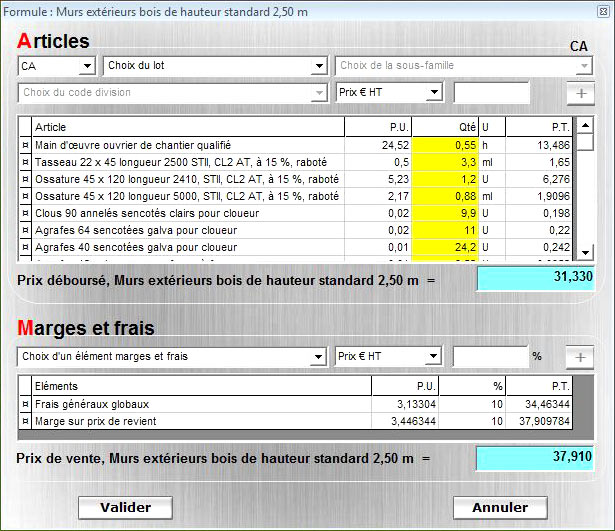Click the Annuler button
615x531 pixels.
pyautogui.click(x=500, y=507)
